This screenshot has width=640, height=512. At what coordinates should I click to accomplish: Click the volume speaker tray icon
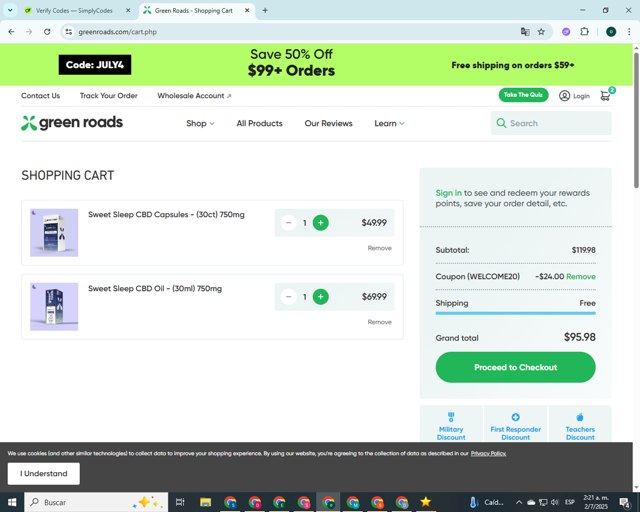(554, 502)
